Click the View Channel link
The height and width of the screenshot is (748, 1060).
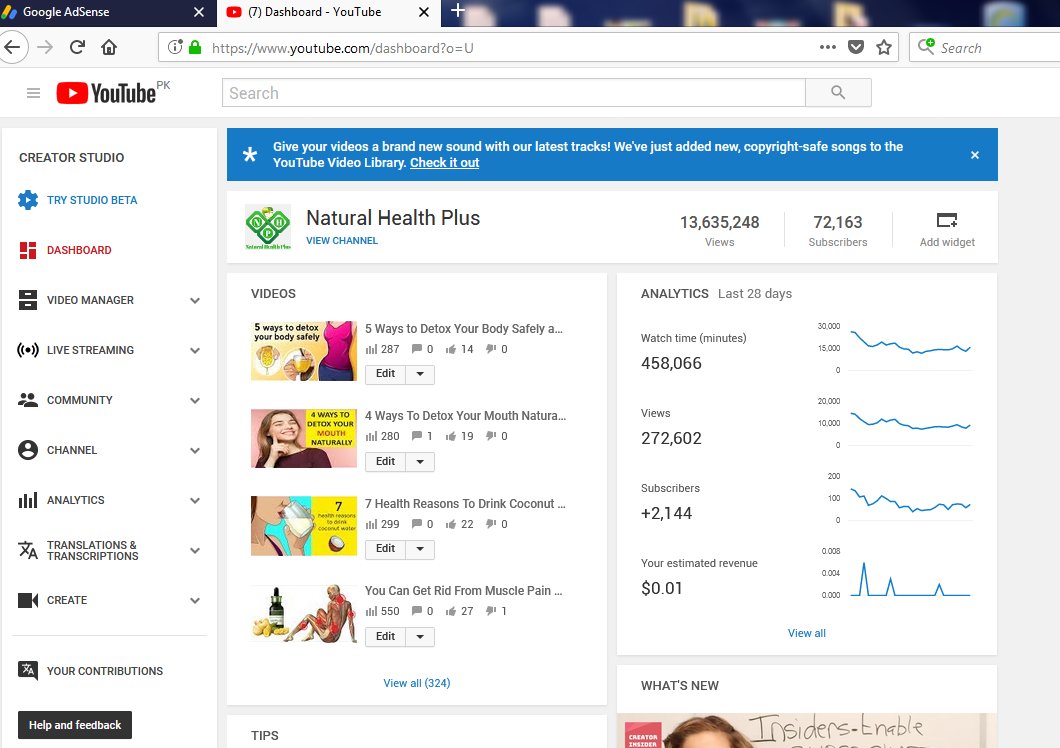pyautogui.click(x=341, y=241)
